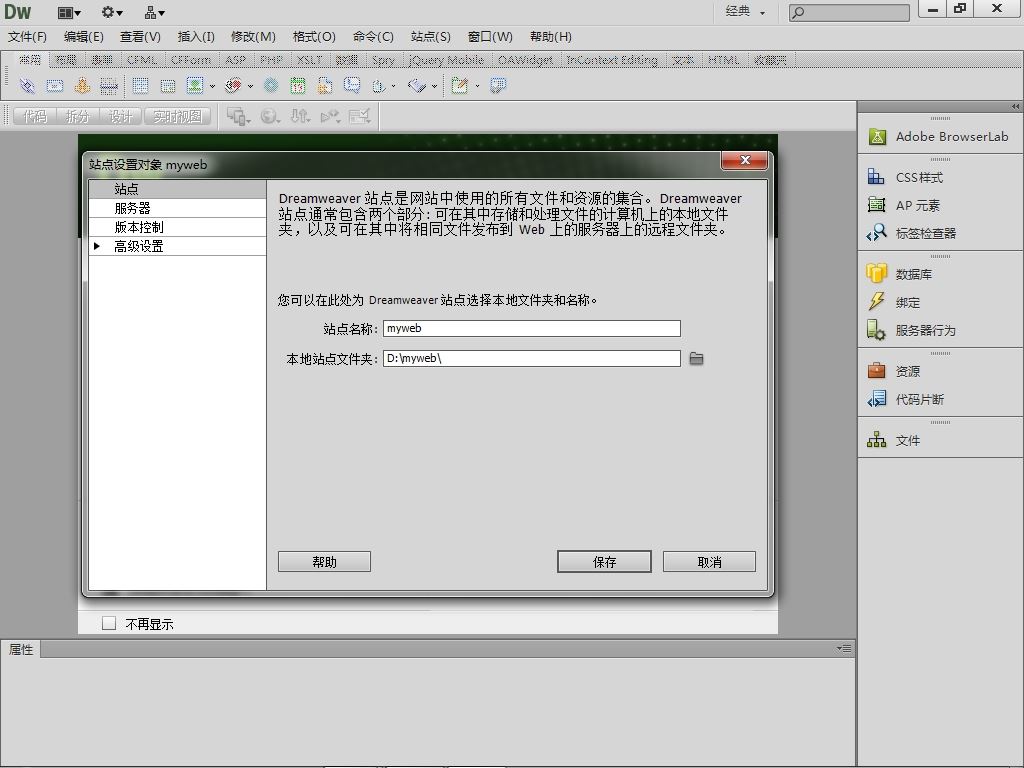Open the Layout dropdown in title bar
Image resolution: width=1024 pixels, height=768 pixels.
69,12
